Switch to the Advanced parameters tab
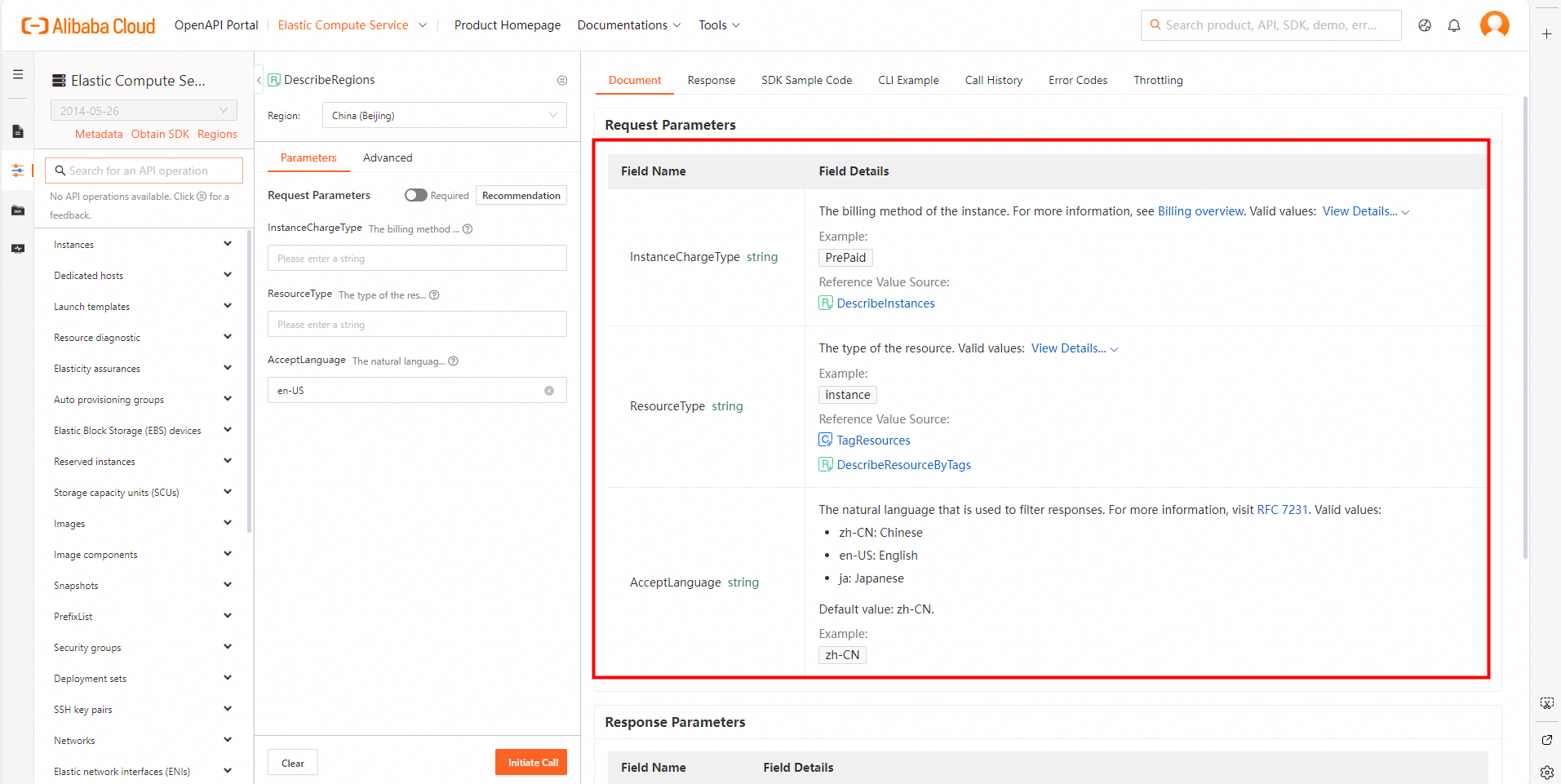This screenshot has height=784, width=1561. pyautogui.click(x=388, y=157)
